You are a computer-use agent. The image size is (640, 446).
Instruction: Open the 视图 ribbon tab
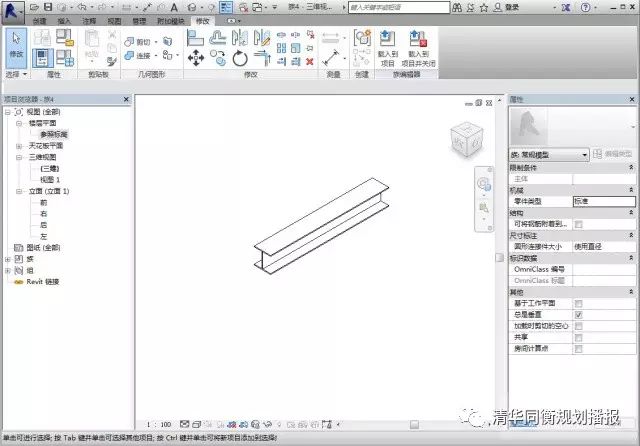(x=114, y=20)
